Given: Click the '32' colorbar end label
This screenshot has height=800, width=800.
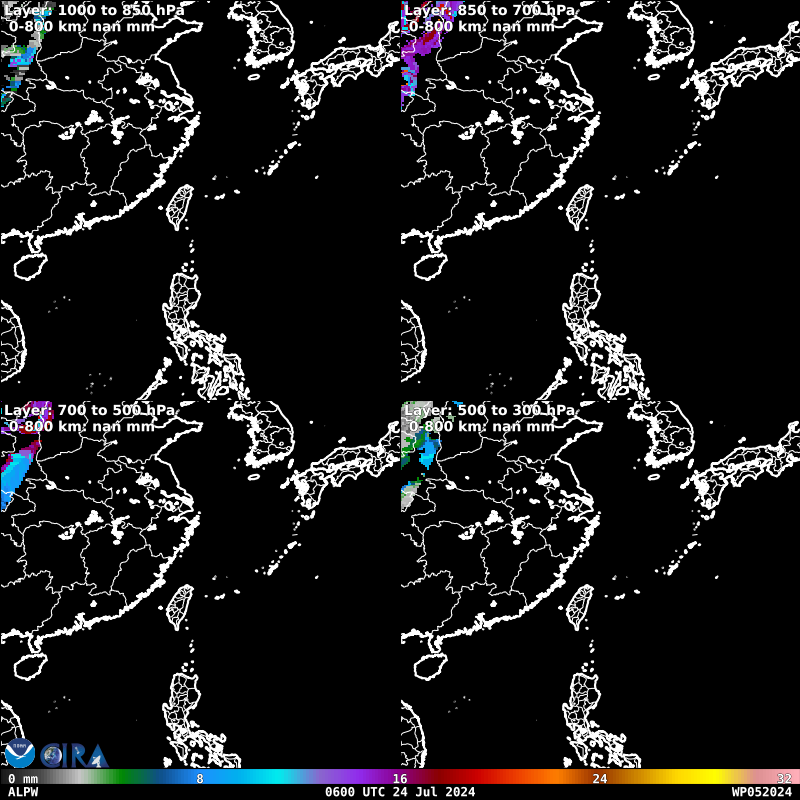Looking at the screenshot, I should [x=784, y=779].
